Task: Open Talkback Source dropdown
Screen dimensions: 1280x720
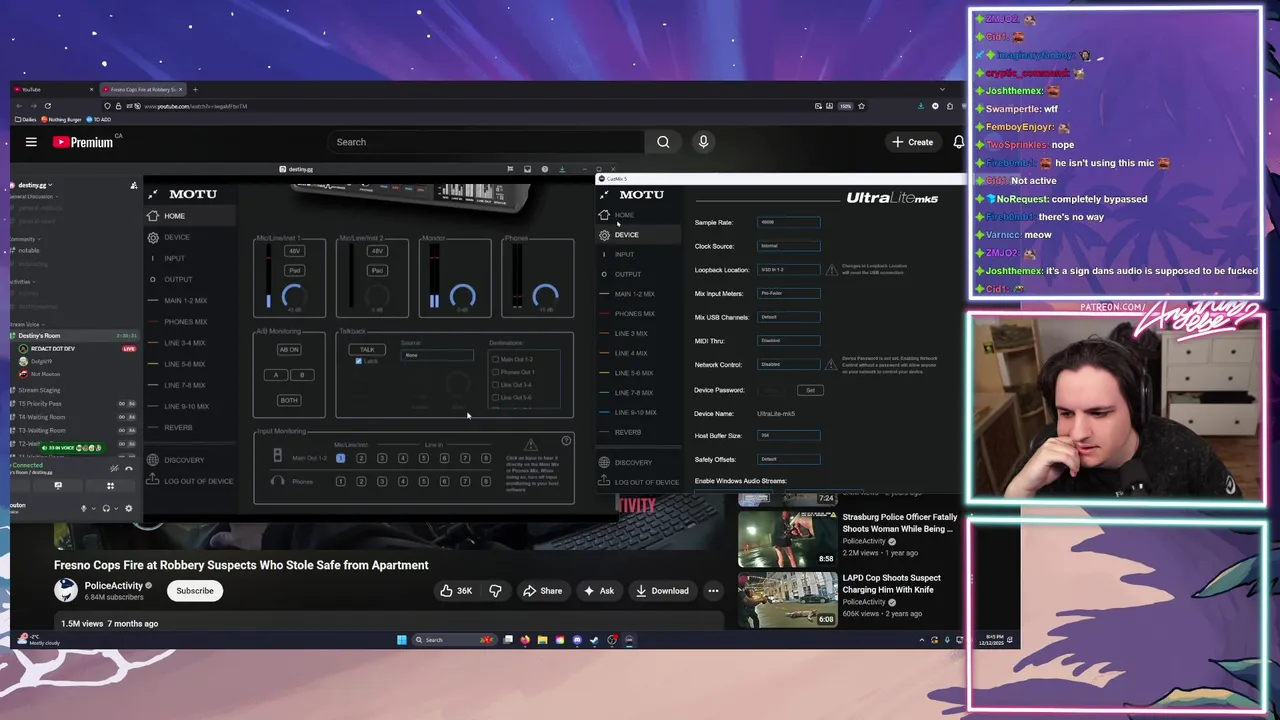Action: pyautogui.click(x=437, y=356)
